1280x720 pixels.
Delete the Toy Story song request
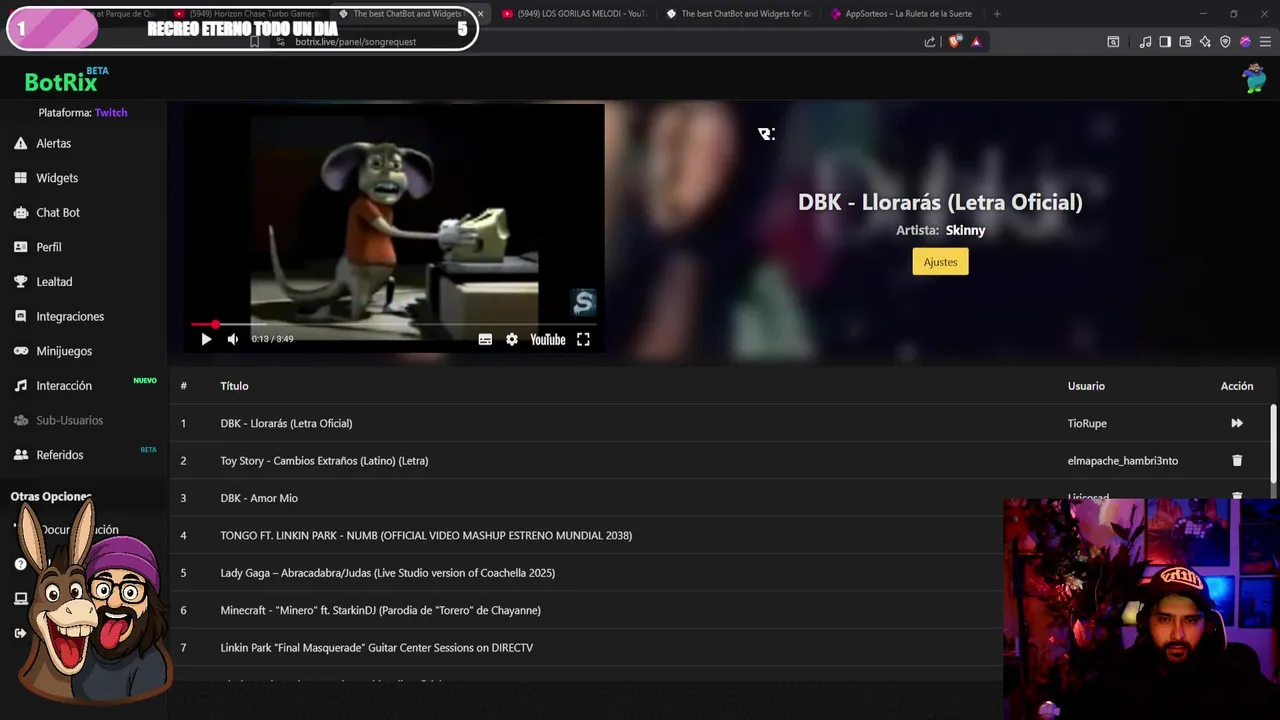1237,461
